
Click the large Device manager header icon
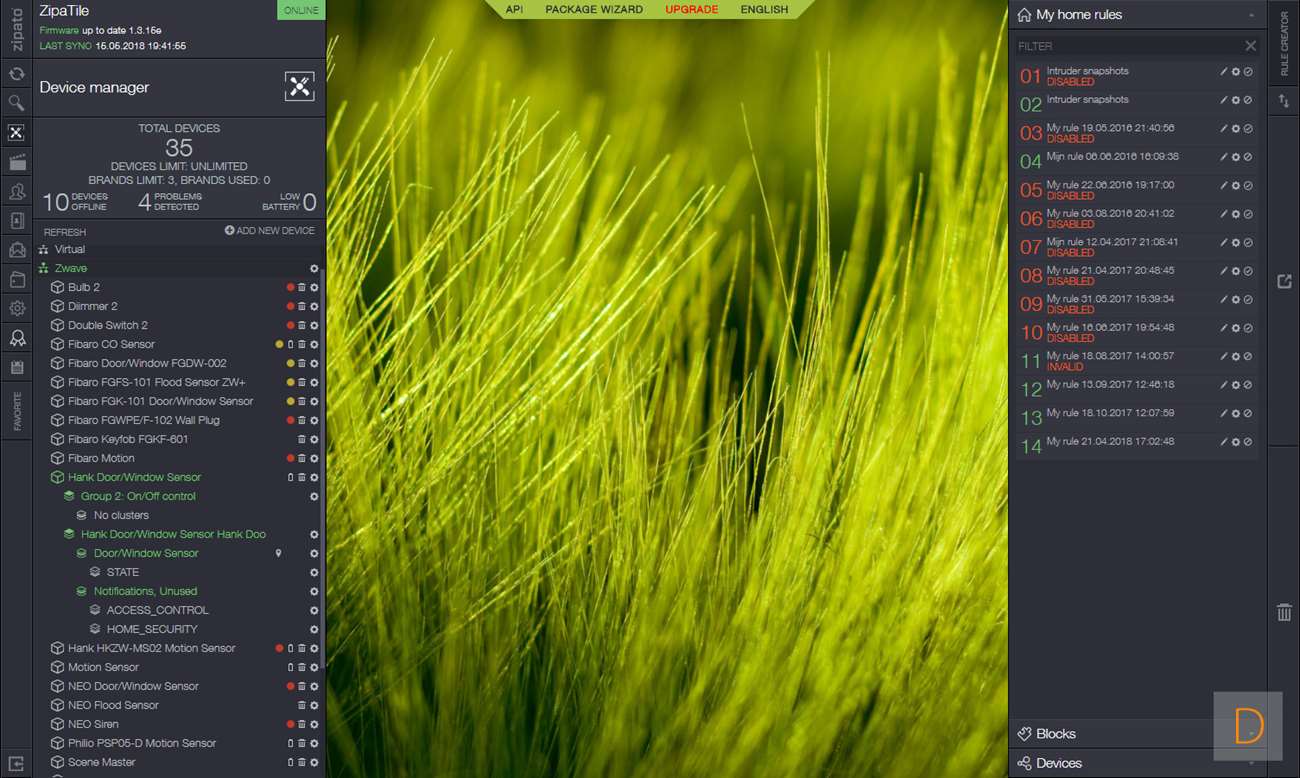300,87
